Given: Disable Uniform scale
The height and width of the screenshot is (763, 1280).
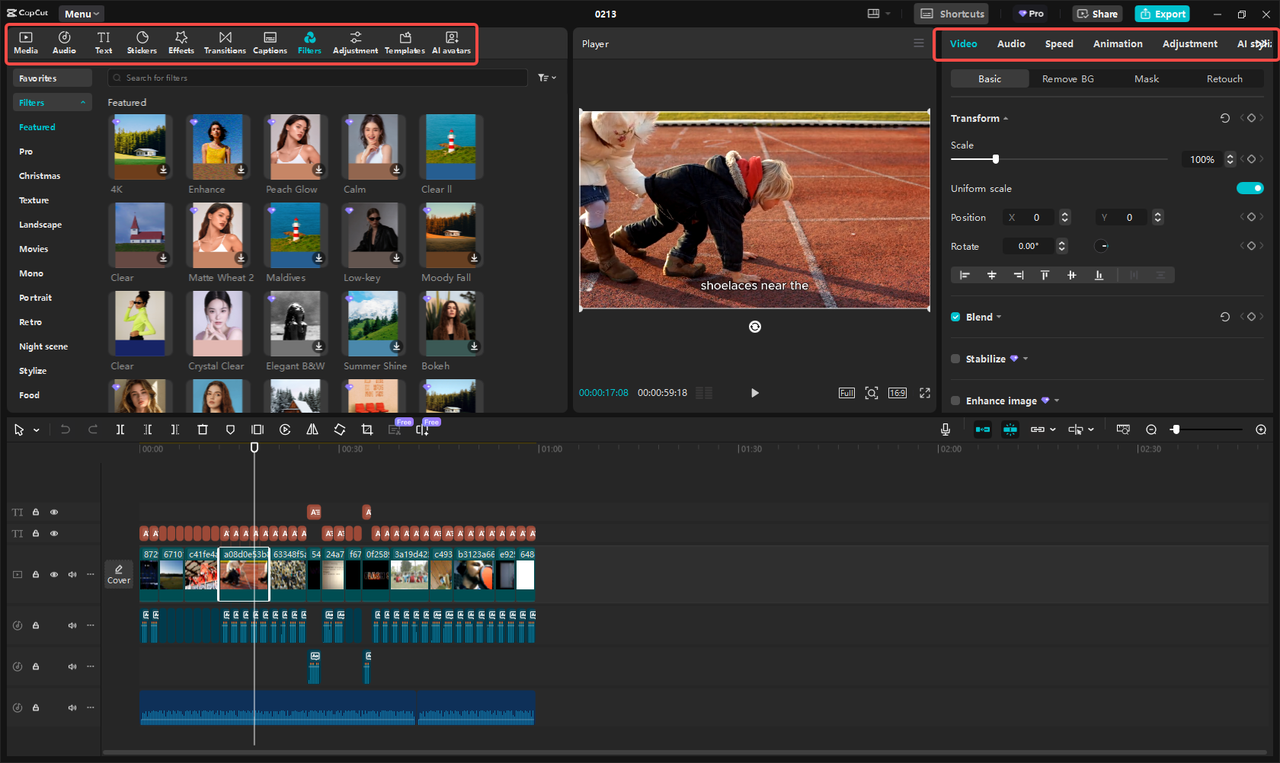Looking at the screenshot, I should (x=1250, y=187).
